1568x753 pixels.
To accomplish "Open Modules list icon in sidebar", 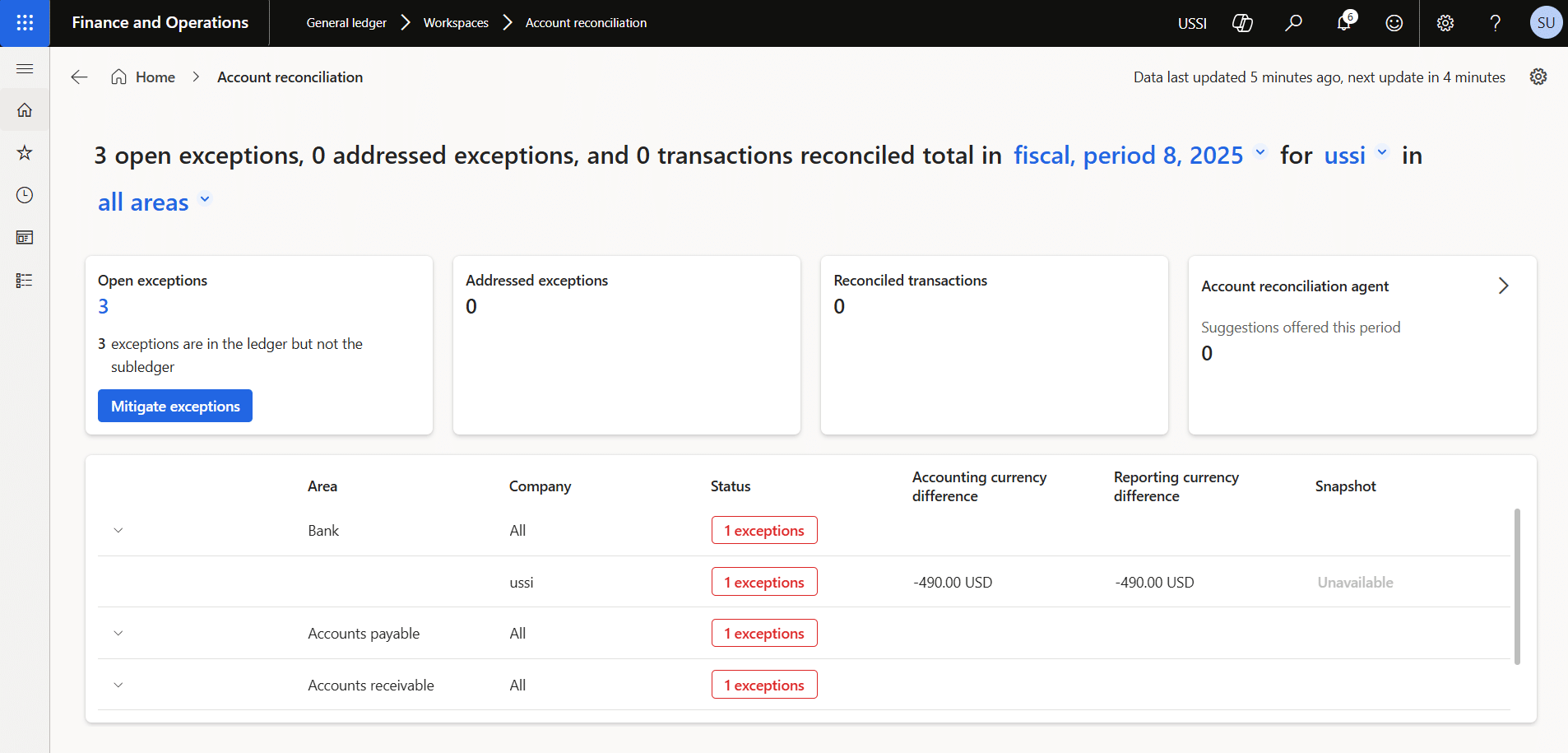I will coord(25,281).
